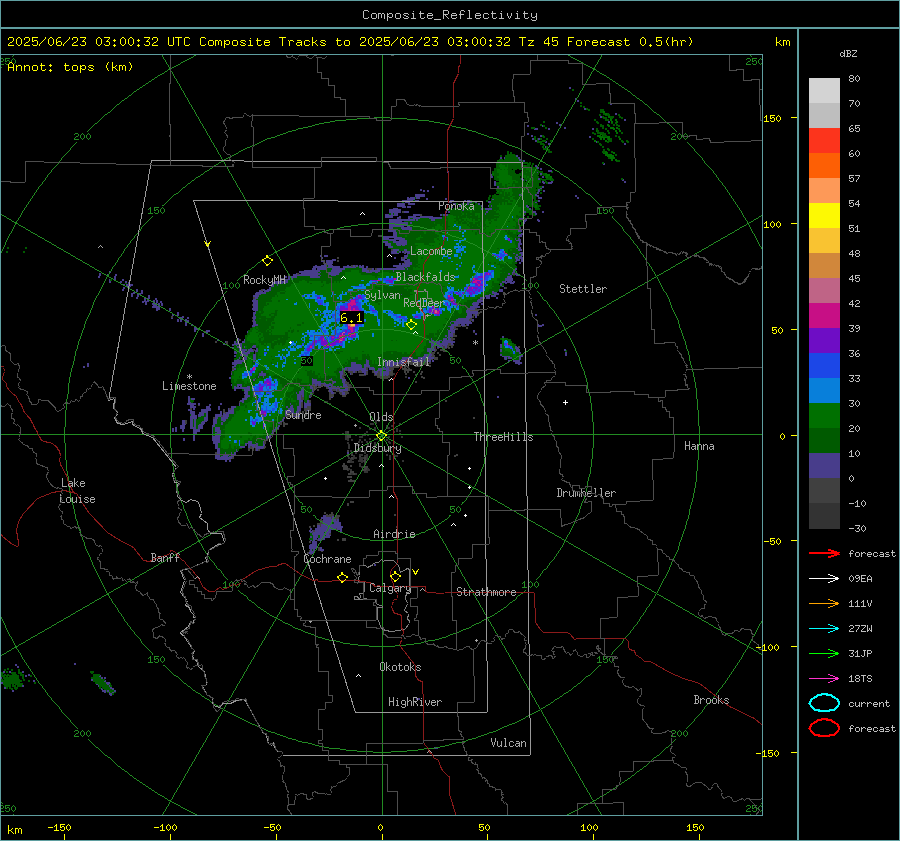Click the Lacombe city label
The width and height of the screenshot is (900, 841).
click(x=431, y=251)
